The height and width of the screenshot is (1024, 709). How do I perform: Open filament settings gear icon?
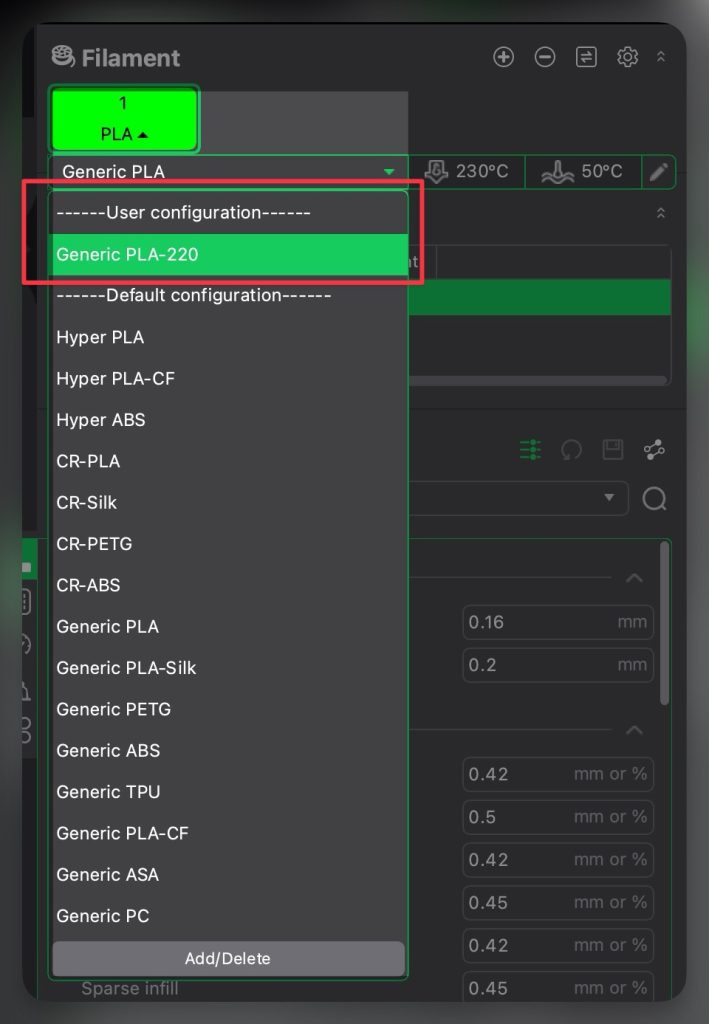(x=627, y=57)
